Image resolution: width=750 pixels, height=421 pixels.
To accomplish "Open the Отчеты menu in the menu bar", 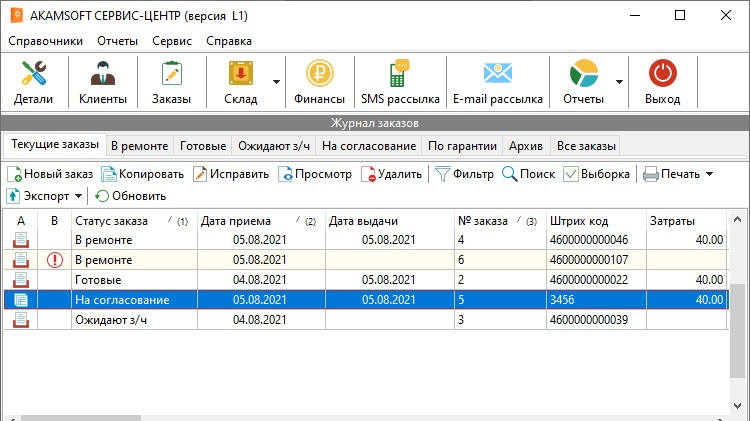I will click(x=118, y=41).
